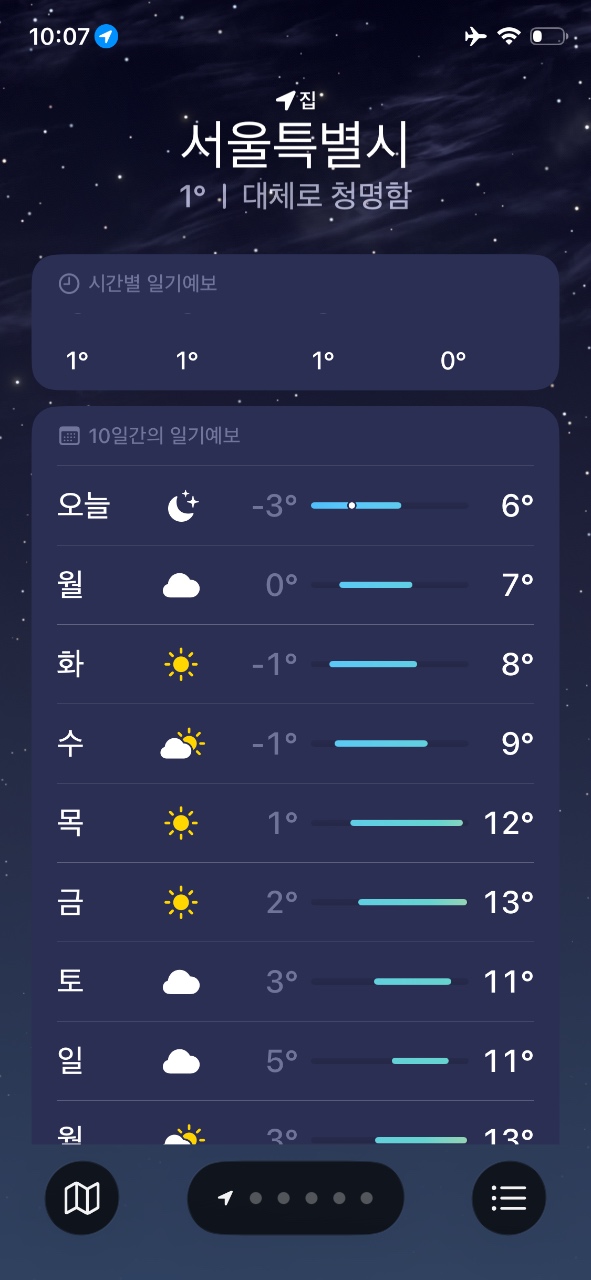Image resolution: width=591 pixels, height=1280 pixels.
Task: Open the city list button
Action: [509, 1197]
